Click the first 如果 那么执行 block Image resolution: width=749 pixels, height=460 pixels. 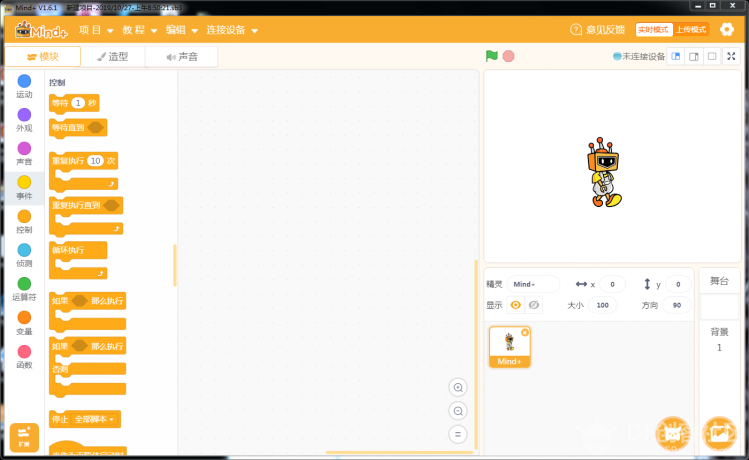[x=87, y=311]
